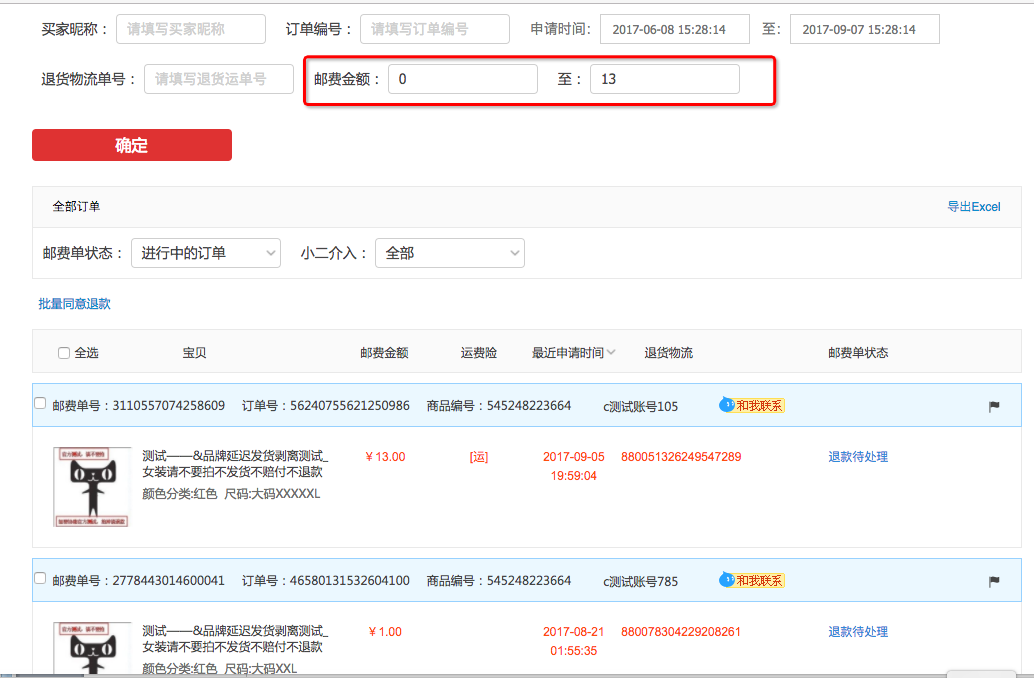Click the [运] shipping insurance marker
Image resolution: width=1034 pixels, height=678 pixels.
pos(479,457)
